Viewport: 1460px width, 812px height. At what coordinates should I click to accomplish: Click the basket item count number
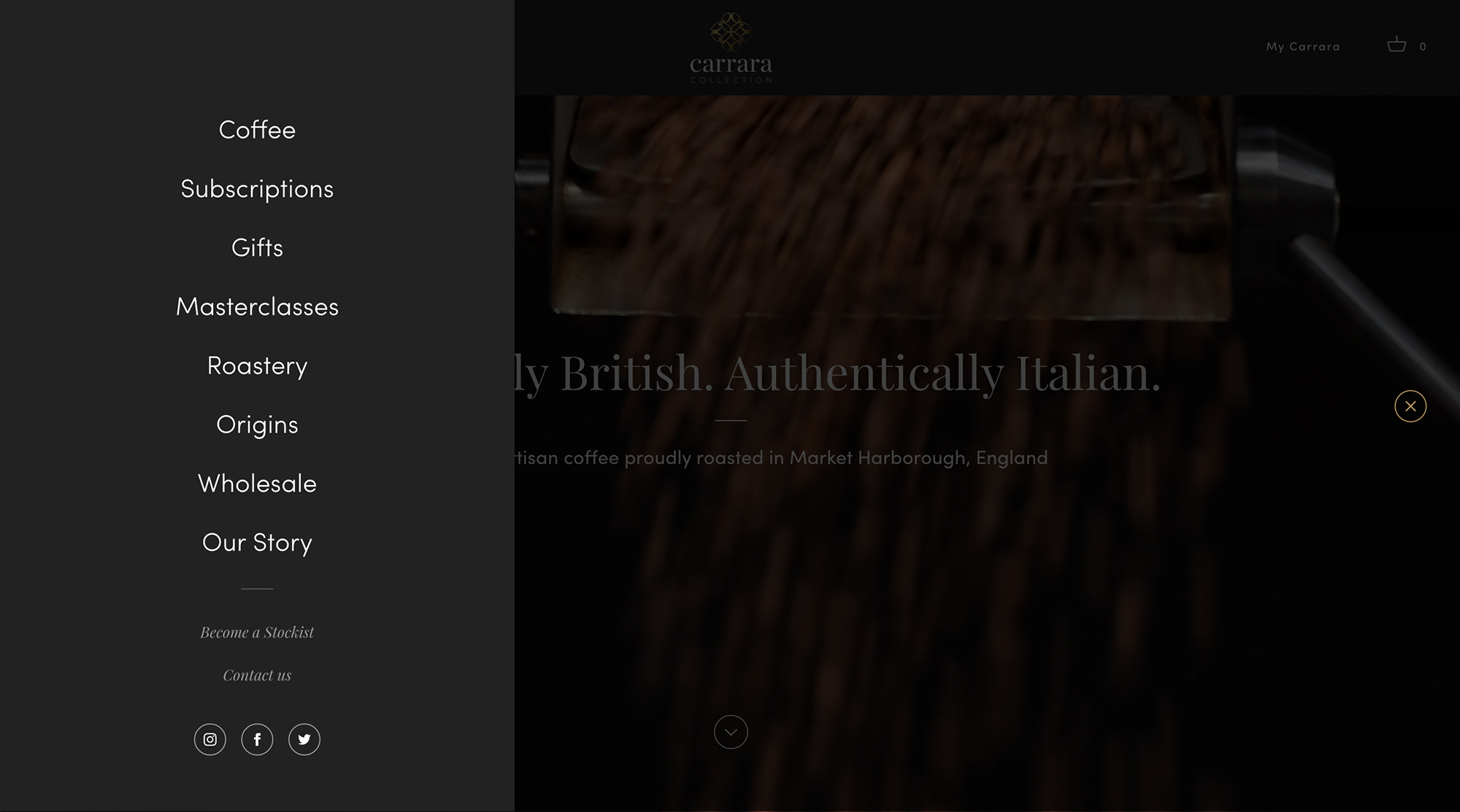[1423, 47]
